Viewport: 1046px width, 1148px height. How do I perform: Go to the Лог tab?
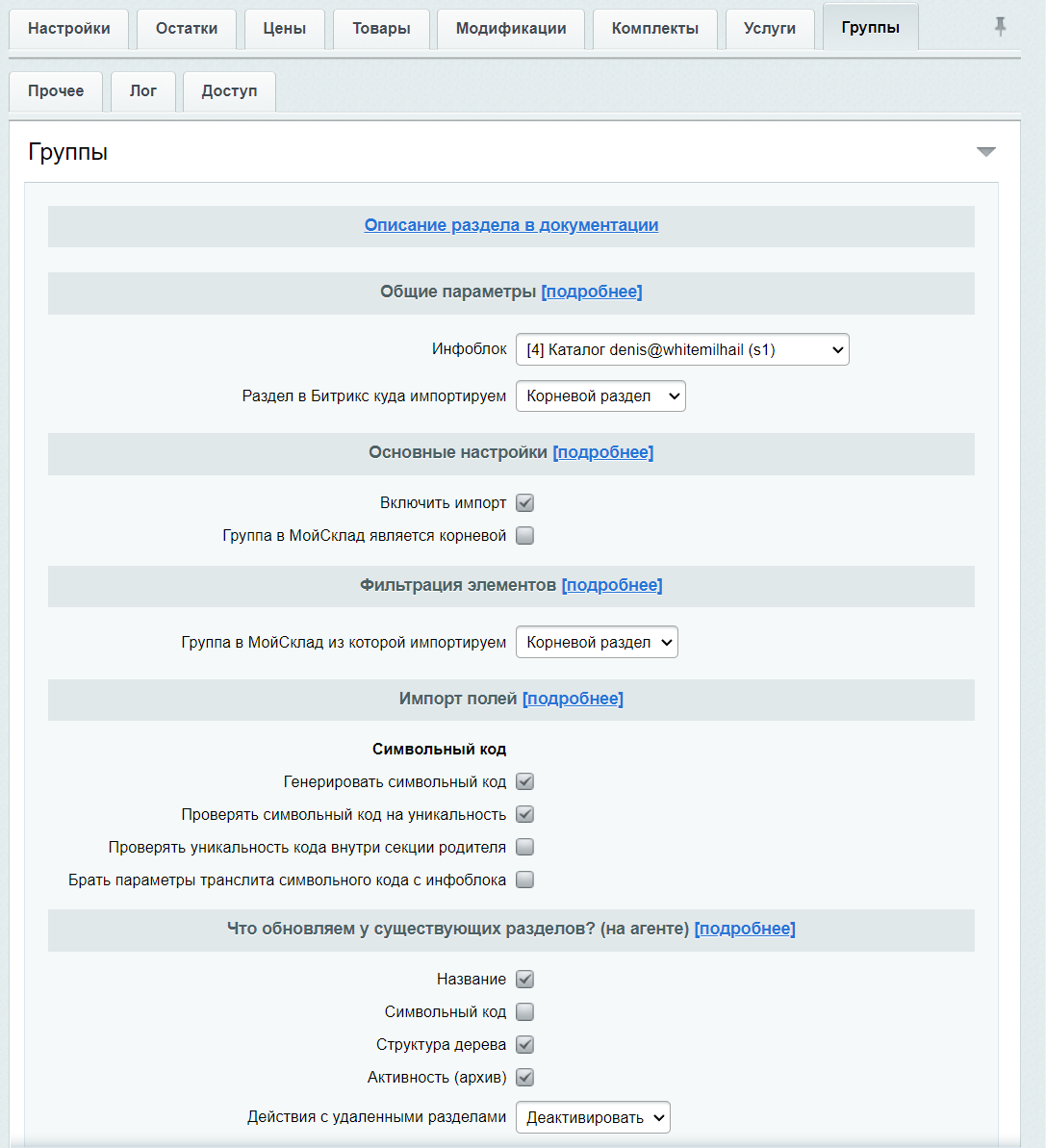tap(143, 91)
